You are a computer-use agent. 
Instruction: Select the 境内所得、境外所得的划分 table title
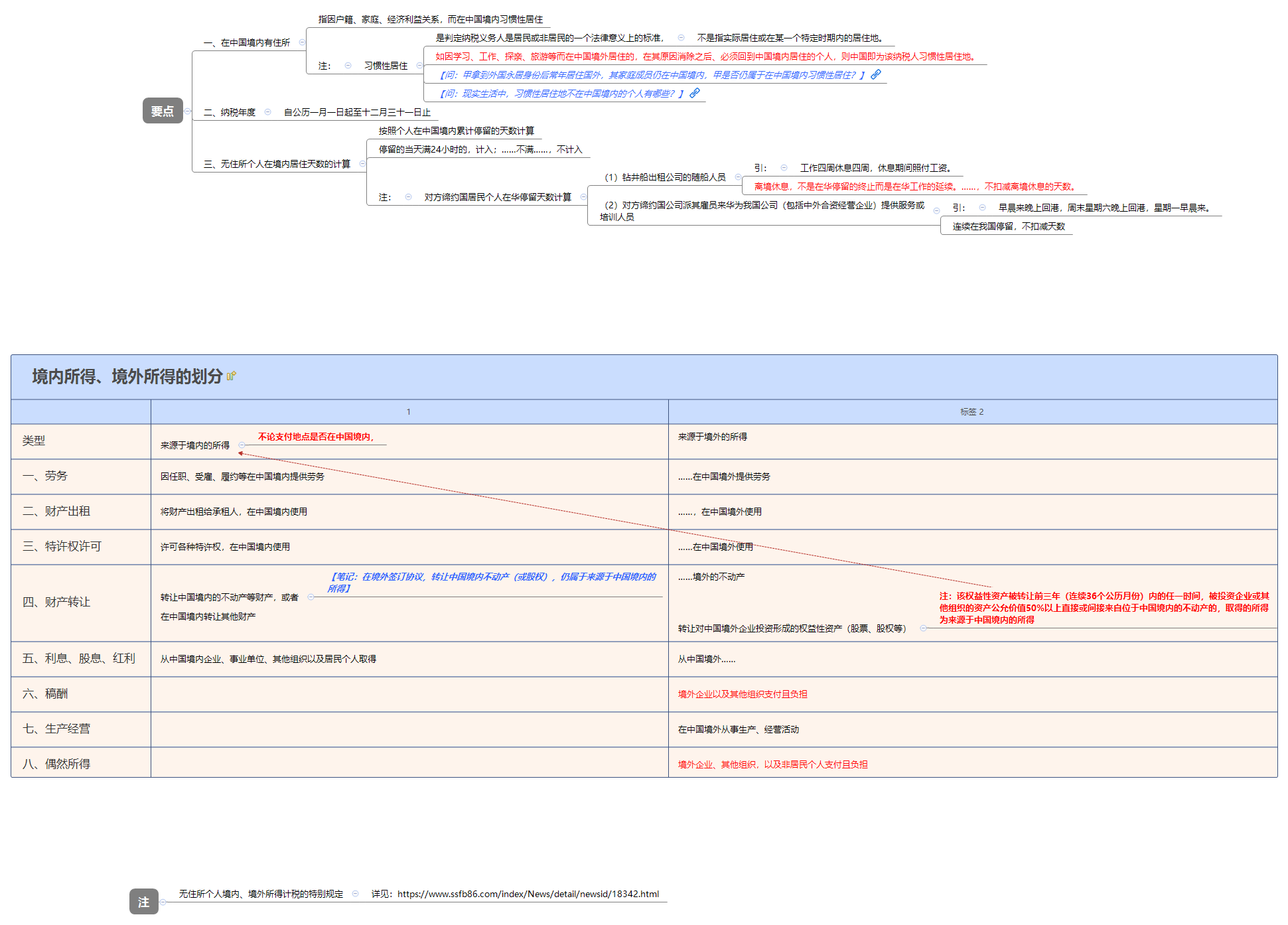click(127, 376)
